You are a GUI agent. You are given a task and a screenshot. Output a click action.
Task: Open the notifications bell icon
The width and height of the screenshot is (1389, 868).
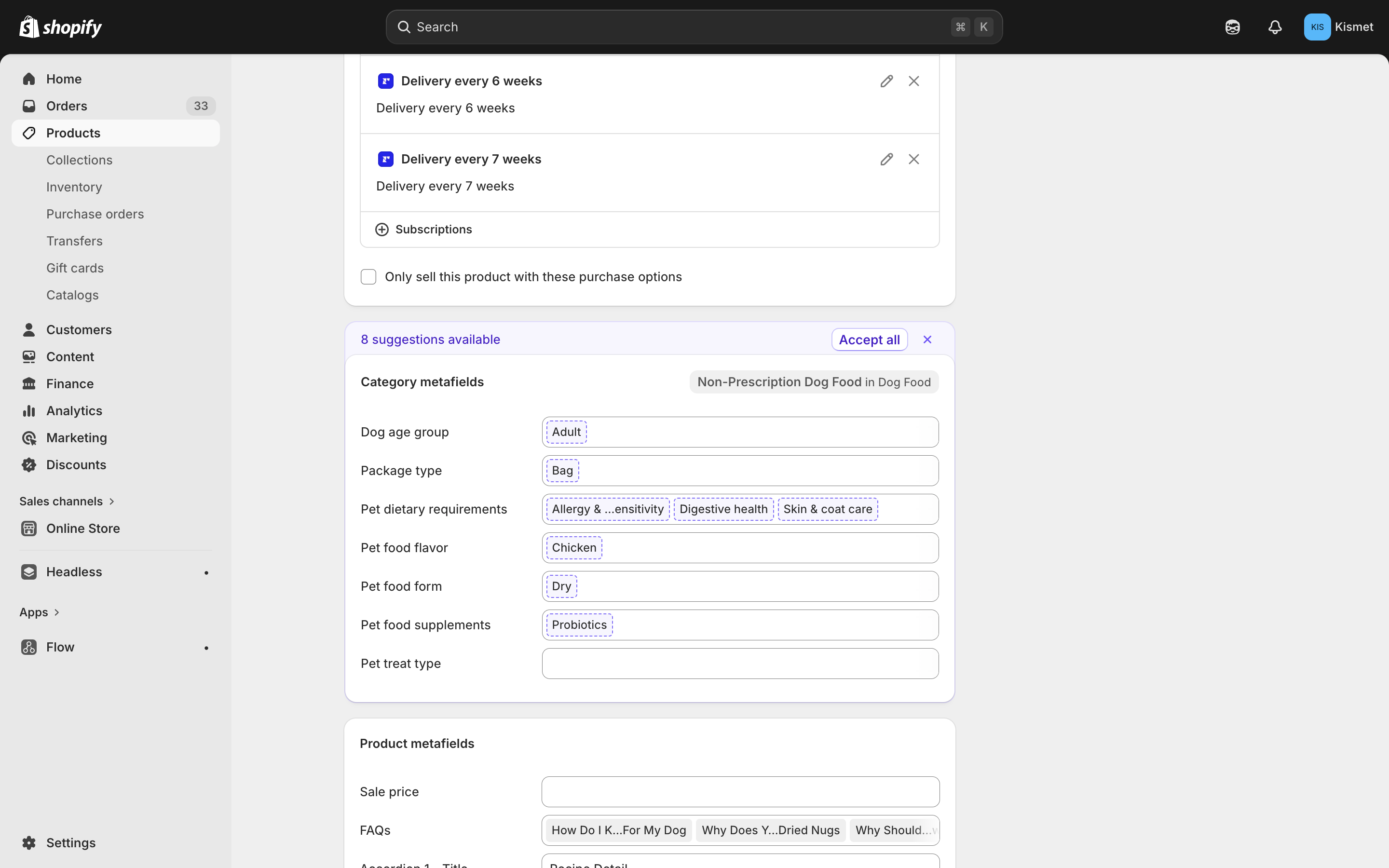(1275, 27)
